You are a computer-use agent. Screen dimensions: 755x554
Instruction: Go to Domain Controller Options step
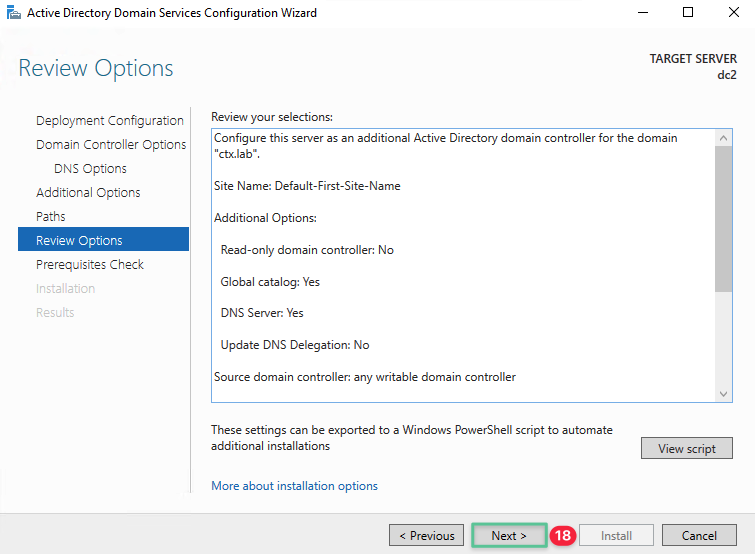click(111, 145)
